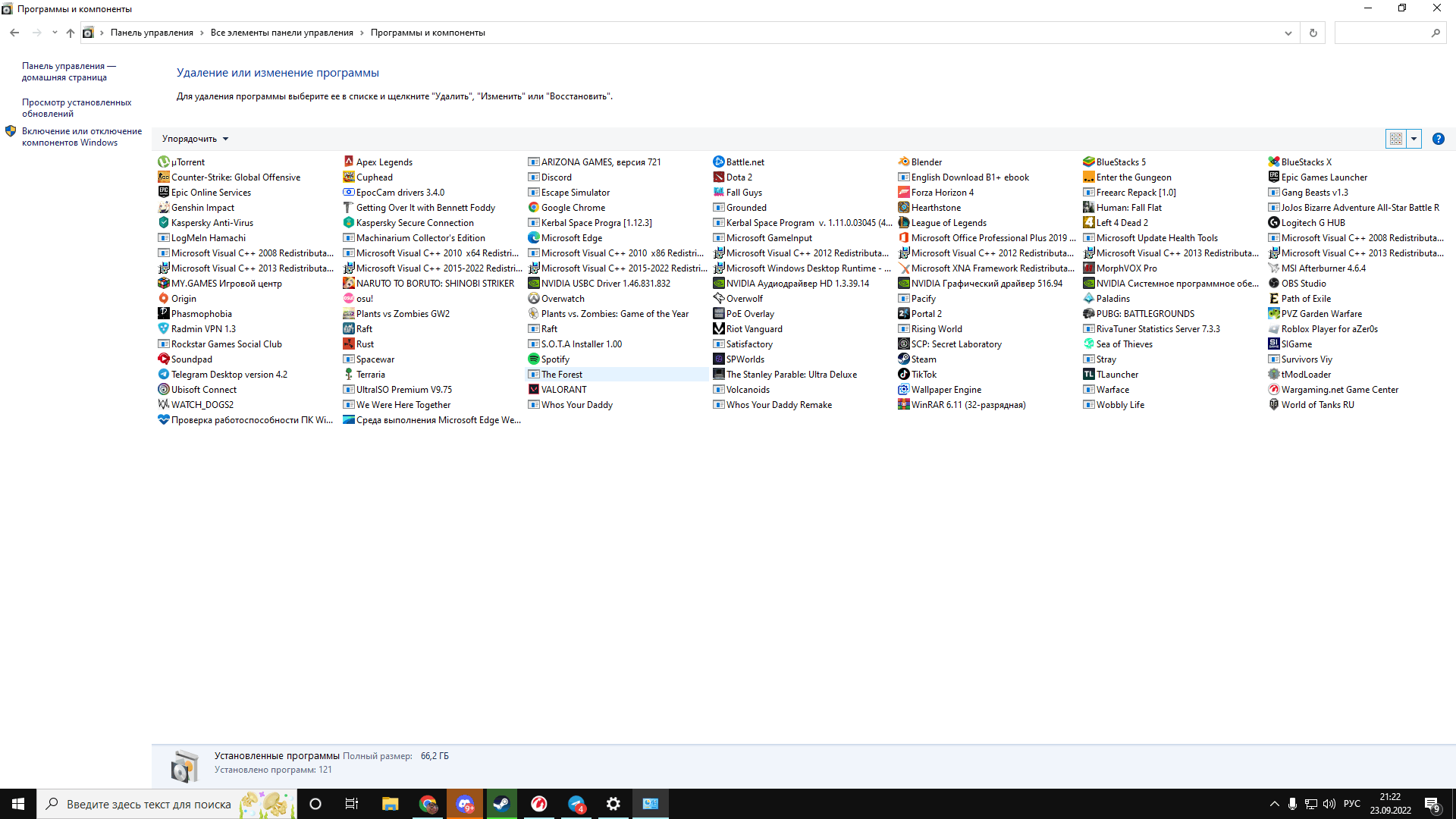Viewport: 1456px width, 819px height.
Task: Open Просмотр установленных обновлений link
Action: pos(77,108)
